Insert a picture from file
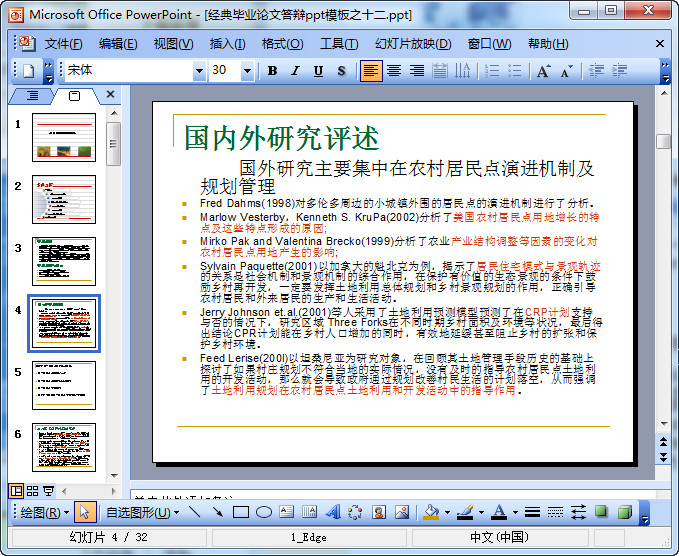679x556 pixels. [402, 512]
